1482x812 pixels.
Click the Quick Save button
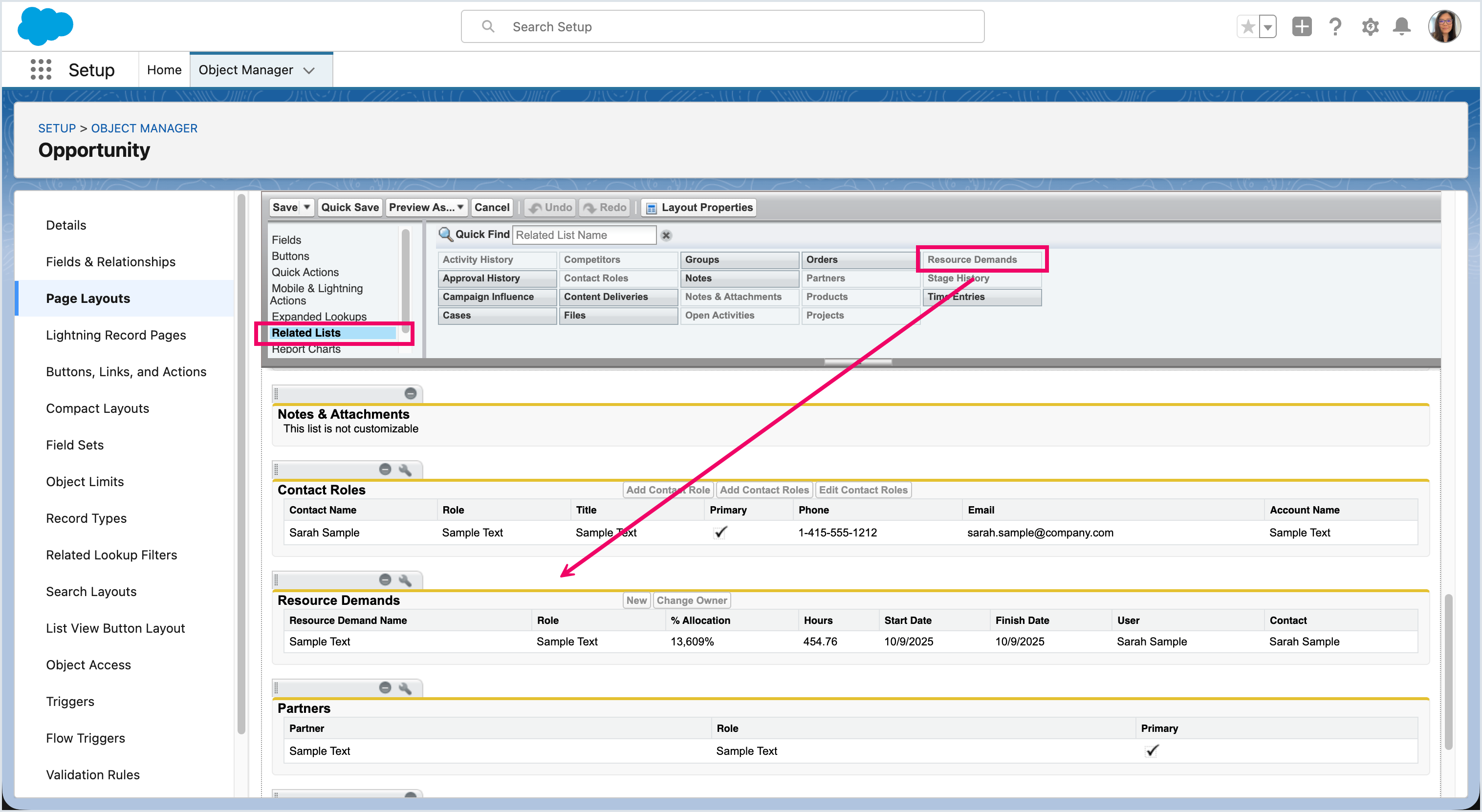(x=350, y=208)
